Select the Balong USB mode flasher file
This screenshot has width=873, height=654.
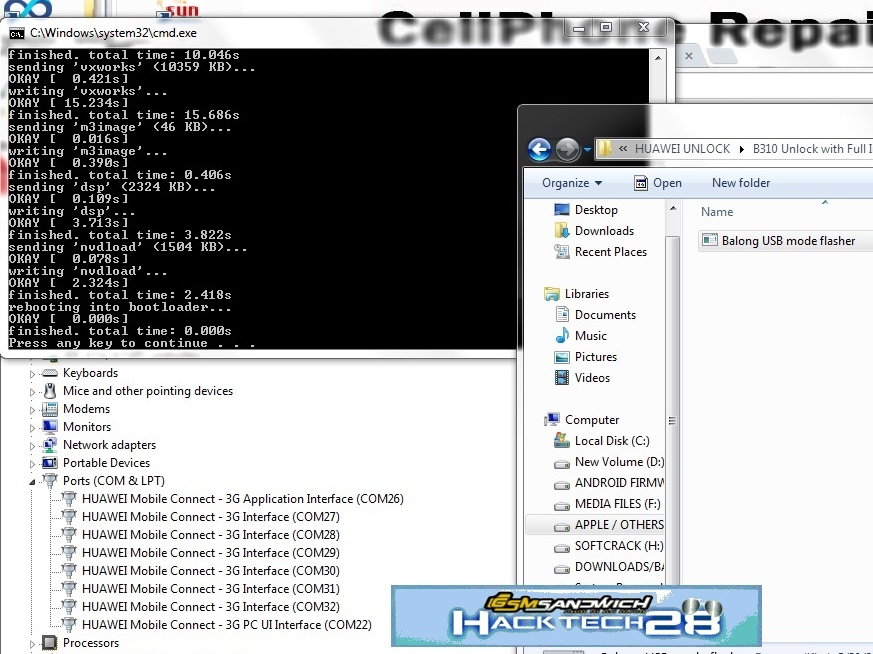(x=786, y=240)
